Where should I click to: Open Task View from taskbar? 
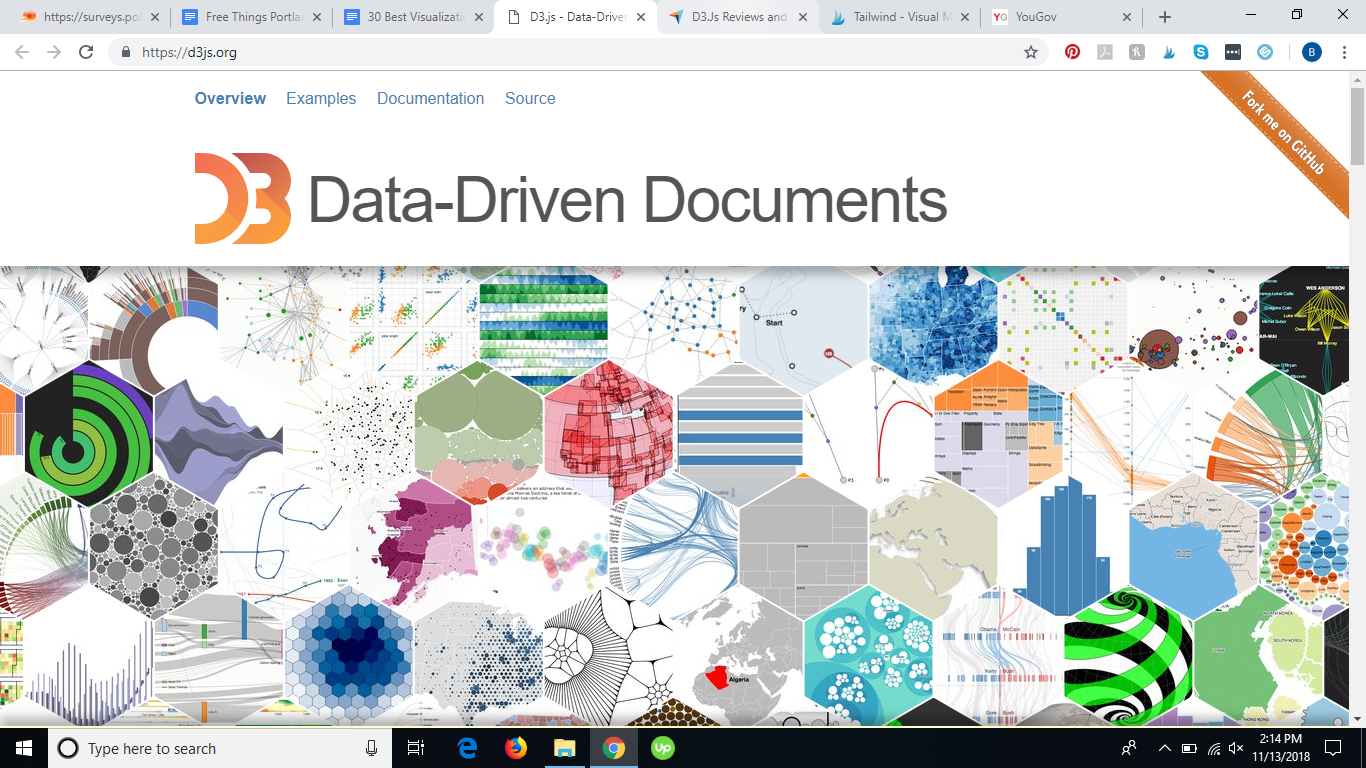click(x=417, y=748)
